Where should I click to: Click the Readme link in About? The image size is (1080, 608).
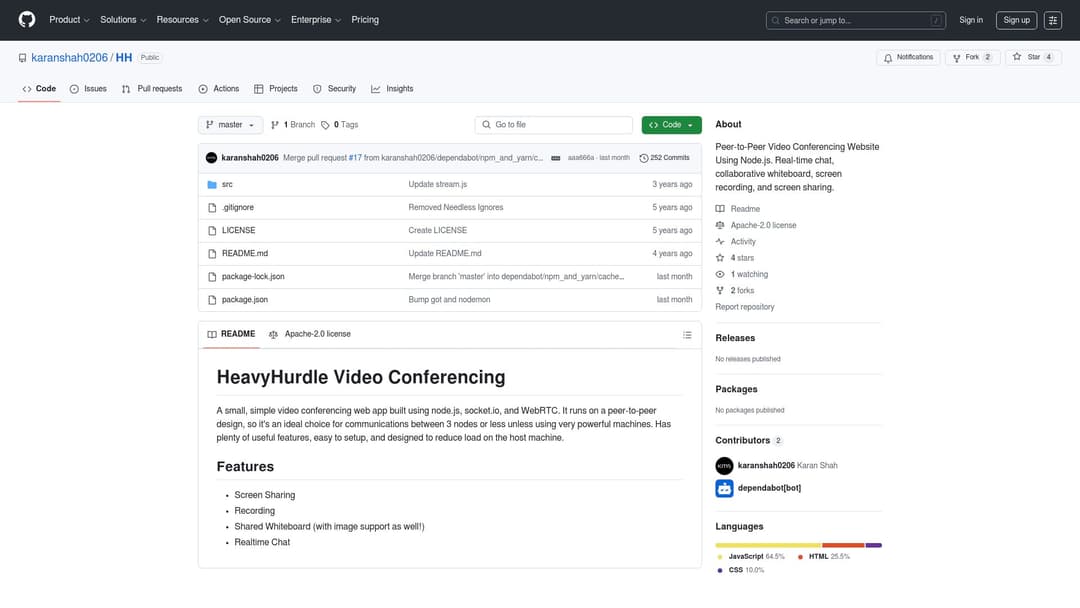coord(745,209)
